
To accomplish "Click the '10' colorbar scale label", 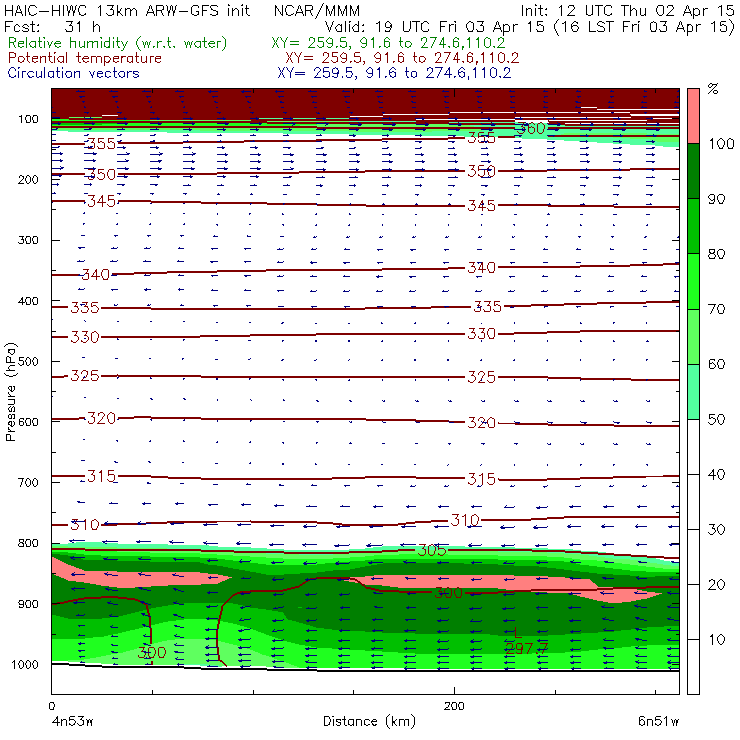I will point(716,639).
